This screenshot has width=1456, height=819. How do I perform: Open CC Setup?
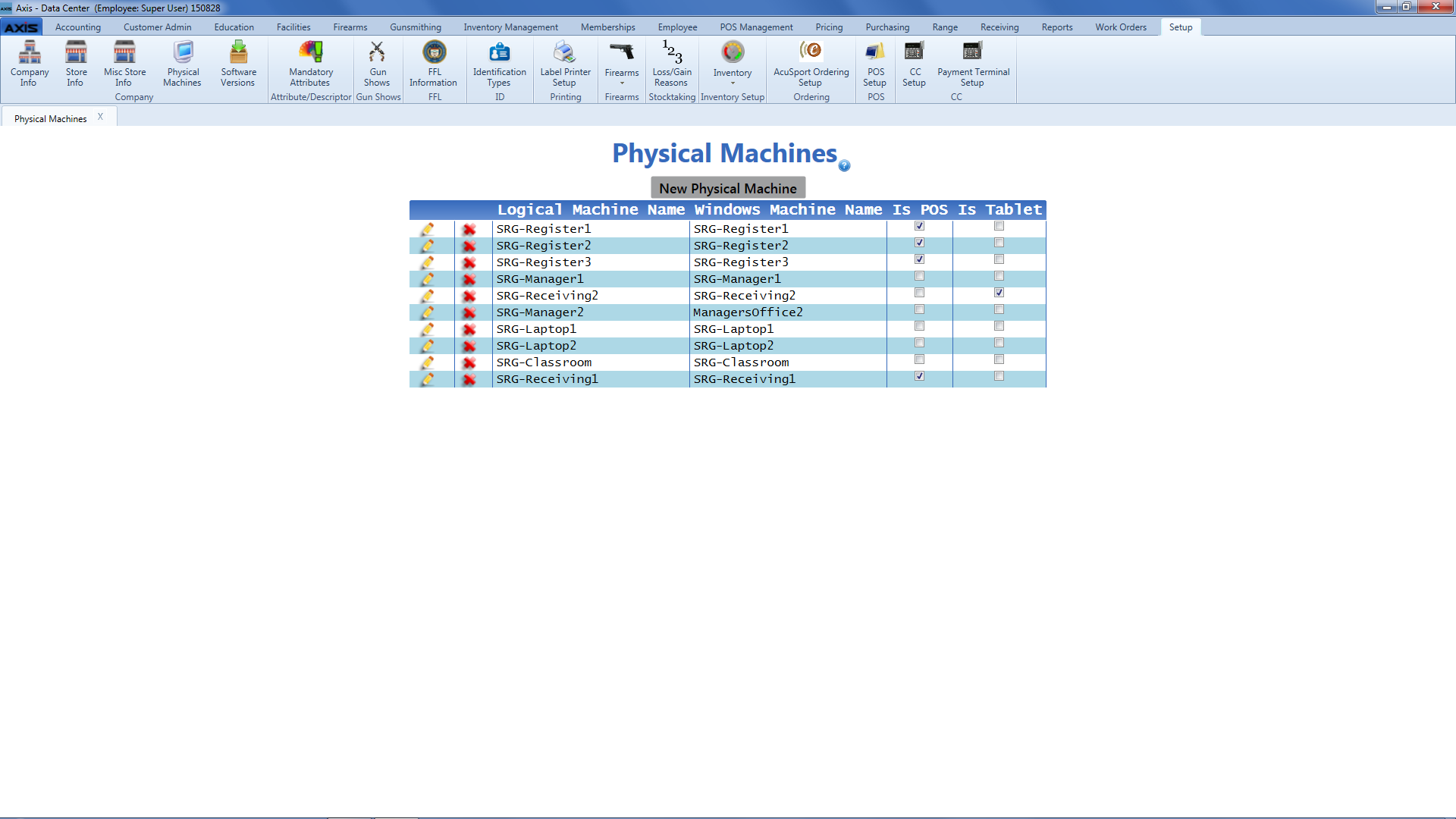pyautogui.click(x=915, y=64)
